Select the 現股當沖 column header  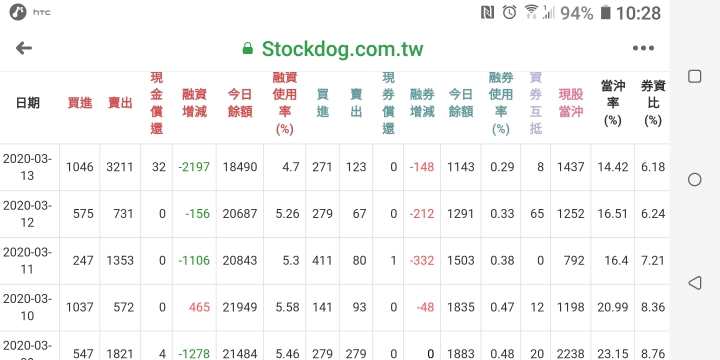click(x=571, y=103)
